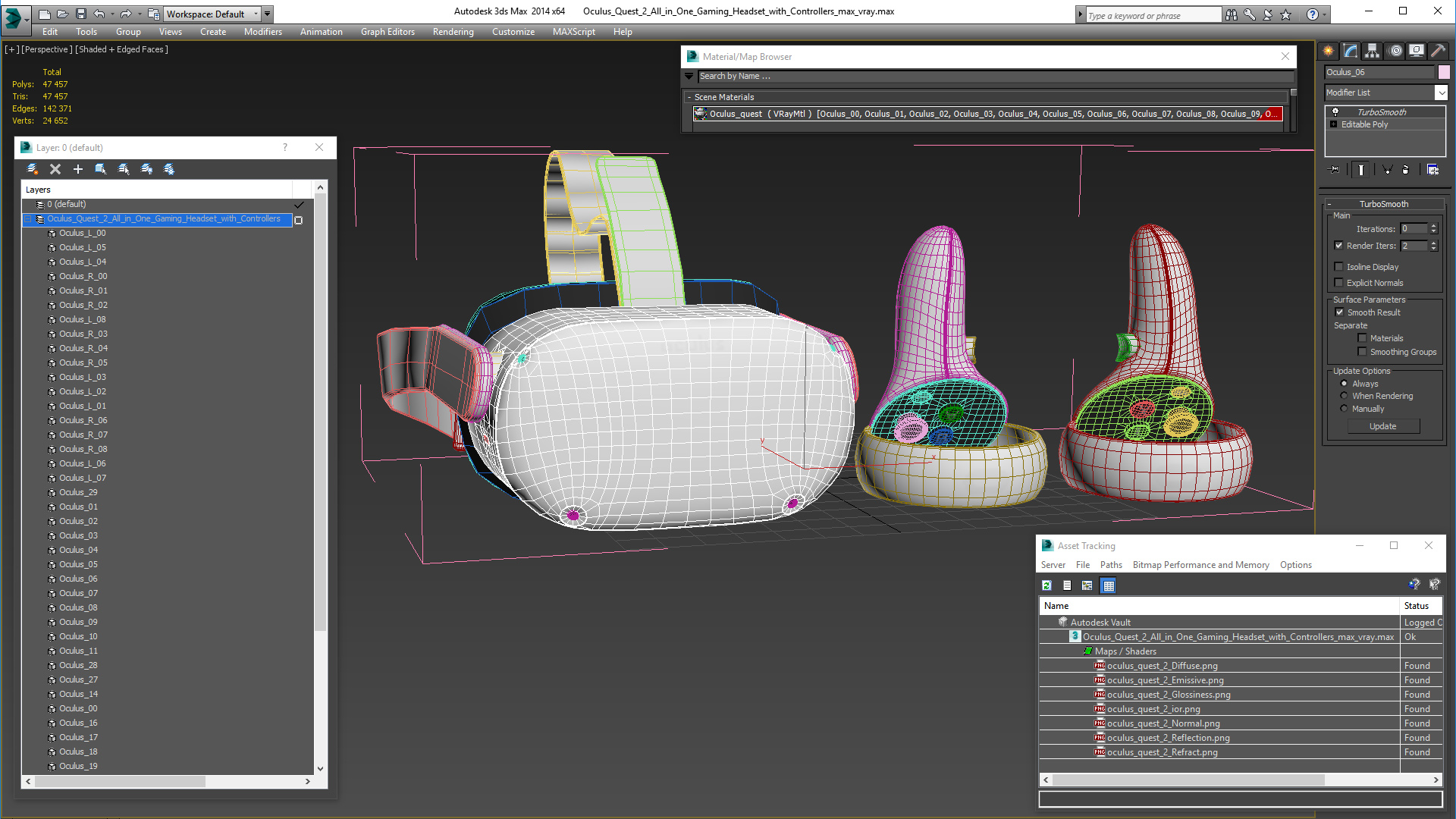
Task: Open the Modifier List dropdown
Action: pyautogui.click(x=1441, y=93)
